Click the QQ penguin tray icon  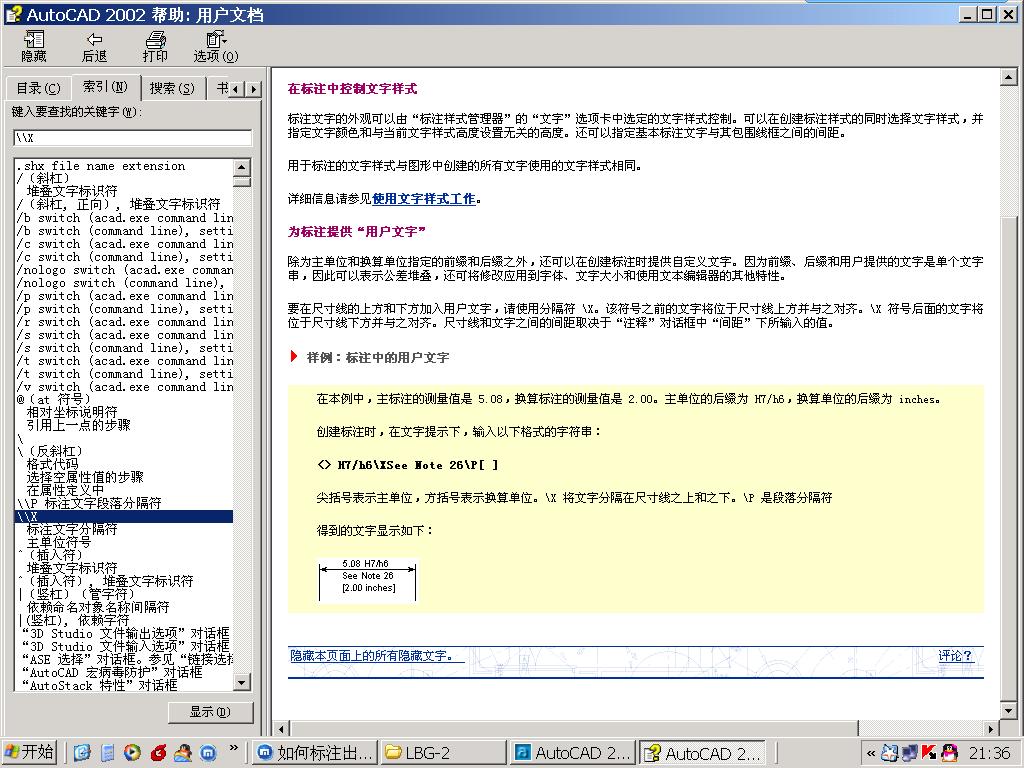point(949,753)
